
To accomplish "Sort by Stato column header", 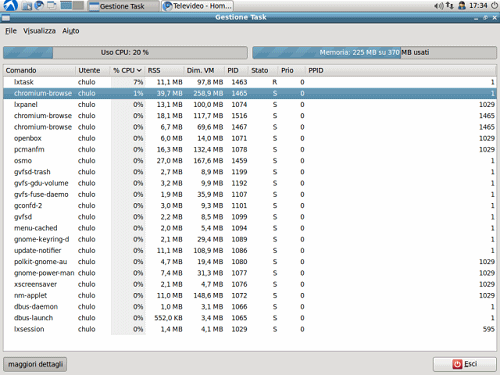I will 263,70.
